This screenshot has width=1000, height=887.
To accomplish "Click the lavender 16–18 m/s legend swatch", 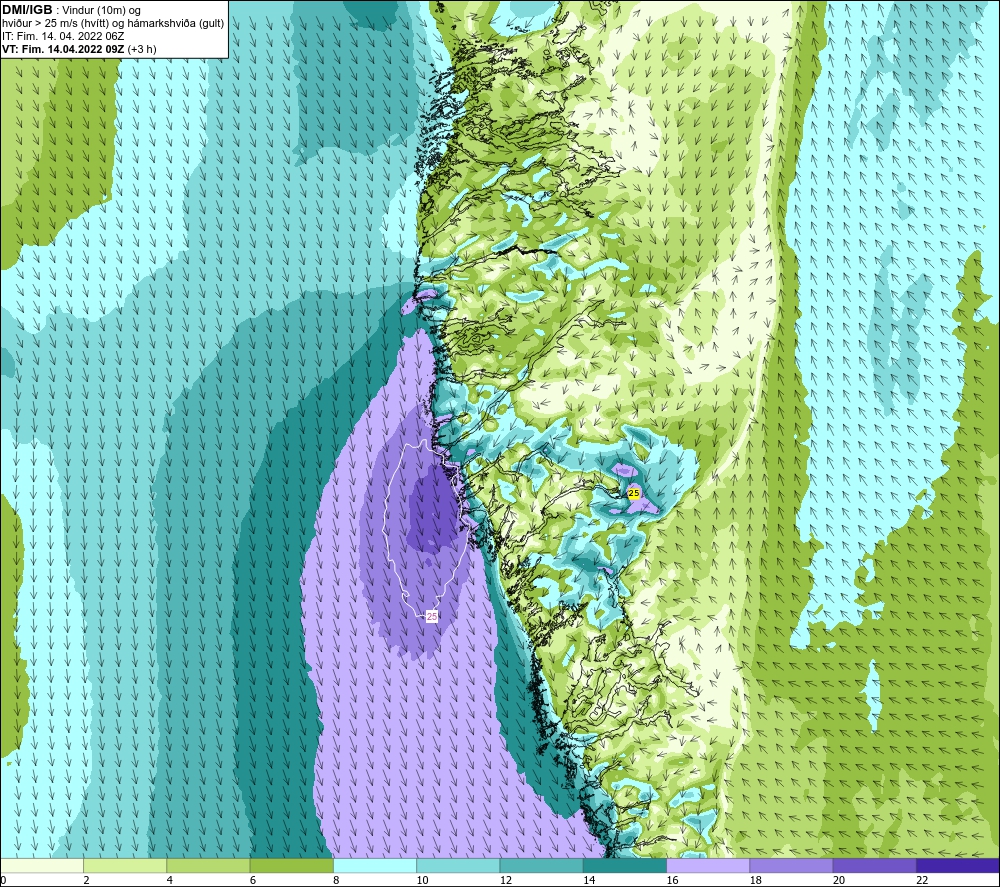I will tap(708, 865).
